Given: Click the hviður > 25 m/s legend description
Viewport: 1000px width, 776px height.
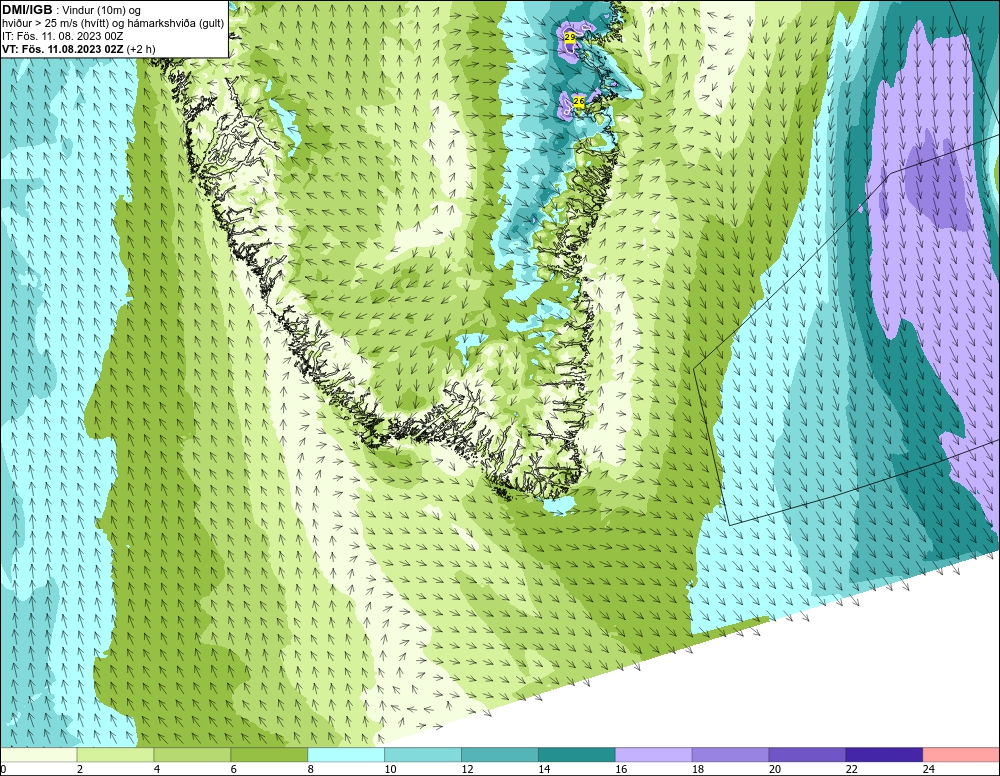Looking at the screenshot, I should (113, 24).
